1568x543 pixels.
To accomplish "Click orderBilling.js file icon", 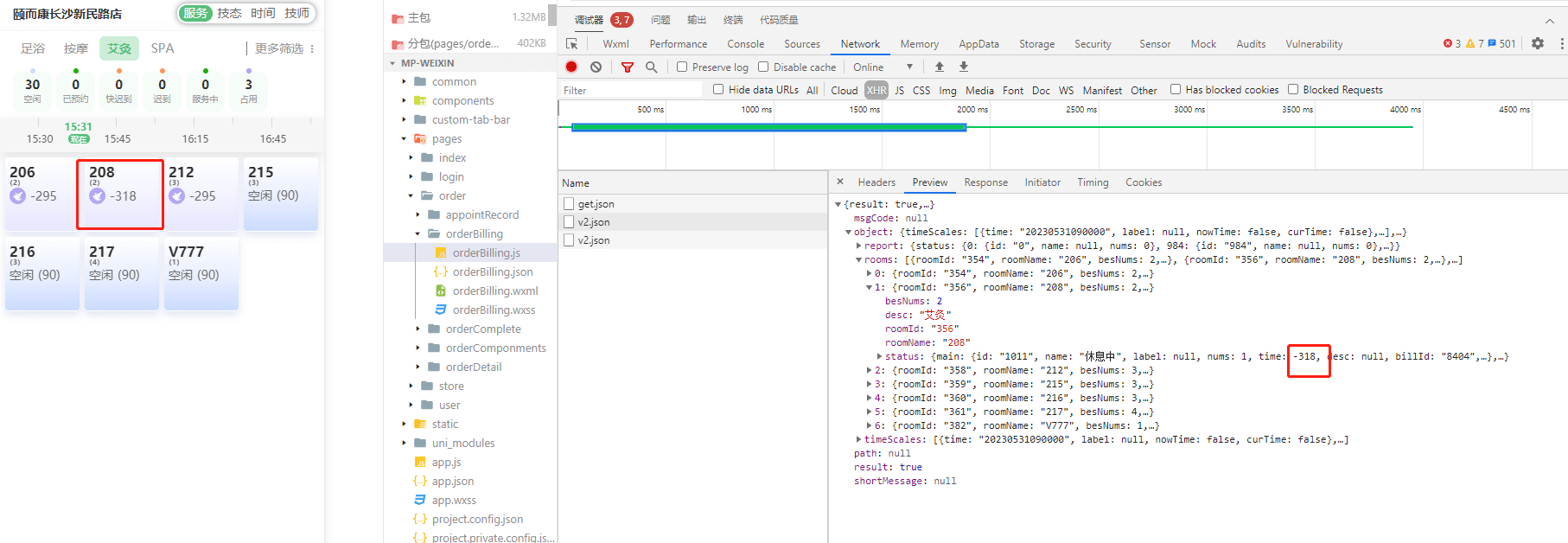I will (x=441, y=252).
